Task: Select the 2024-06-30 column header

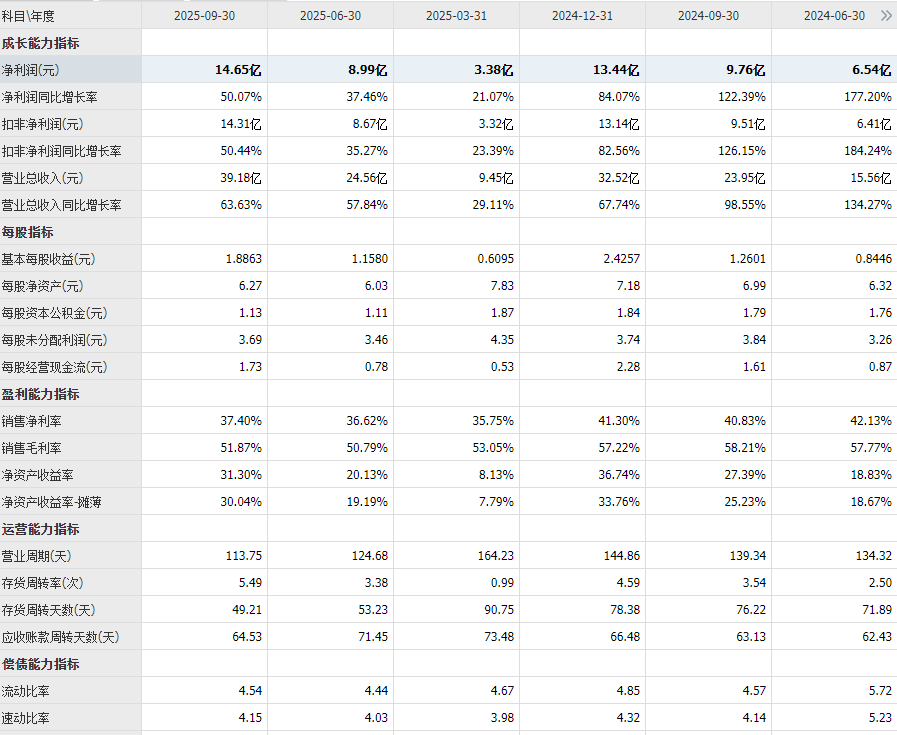Action: coord(834,16)
